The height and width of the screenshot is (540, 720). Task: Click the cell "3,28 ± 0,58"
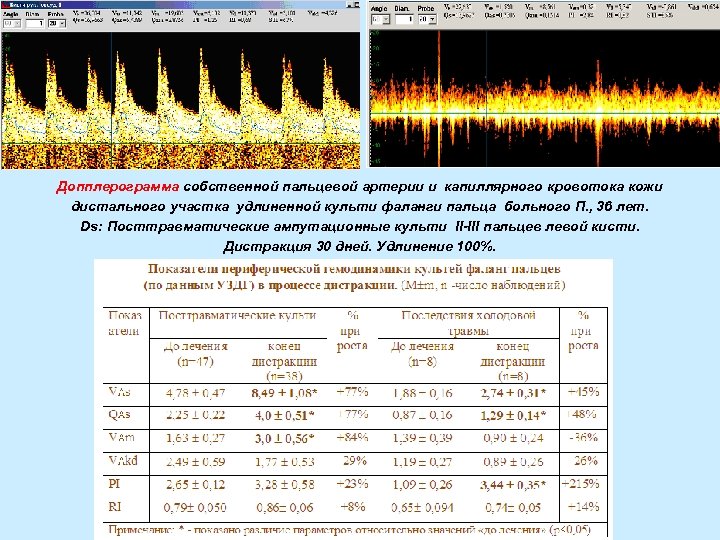285,484
